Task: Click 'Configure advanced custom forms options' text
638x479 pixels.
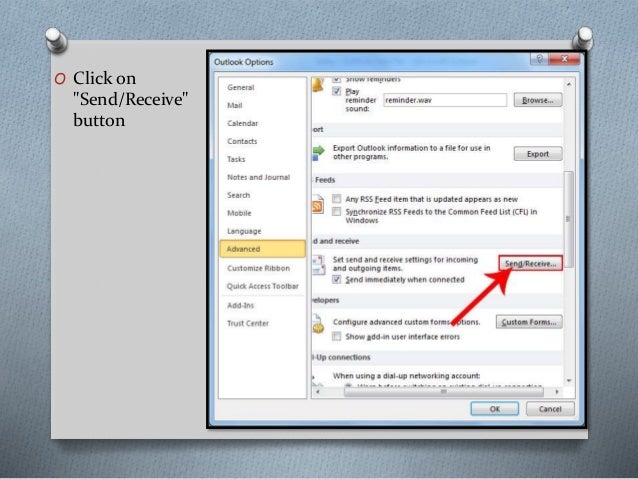Action: [406, 322]
